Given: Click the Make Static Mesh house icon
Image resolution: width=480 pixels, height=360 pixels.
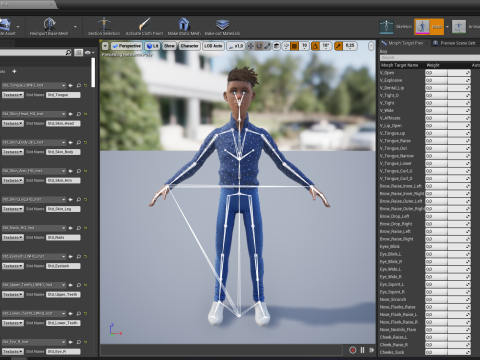Looking at the screenshot, I should (x=184, y=24).
